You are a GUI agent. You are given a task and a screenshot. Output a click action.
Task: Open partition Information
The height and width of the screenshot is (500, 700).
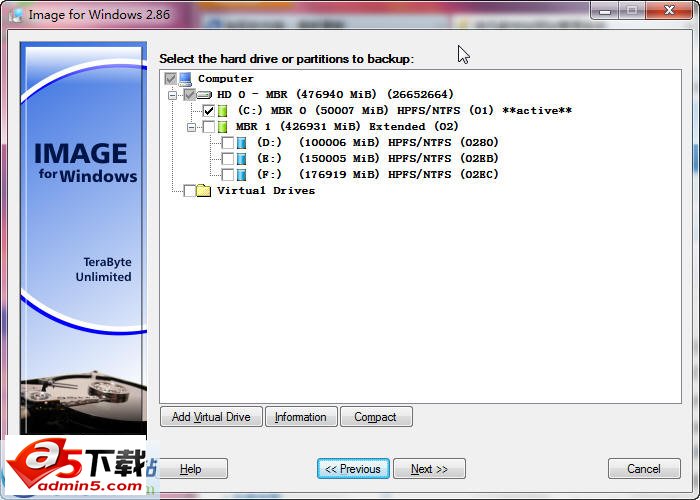[301, 417]
